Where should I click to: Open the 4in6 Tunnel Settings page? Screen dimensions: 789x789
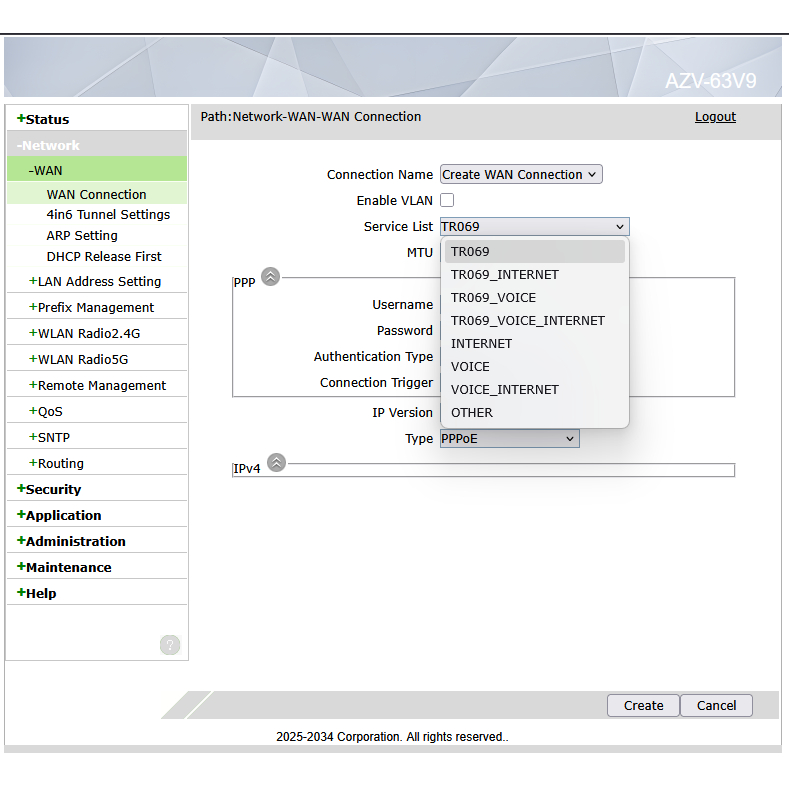[108, 214]
